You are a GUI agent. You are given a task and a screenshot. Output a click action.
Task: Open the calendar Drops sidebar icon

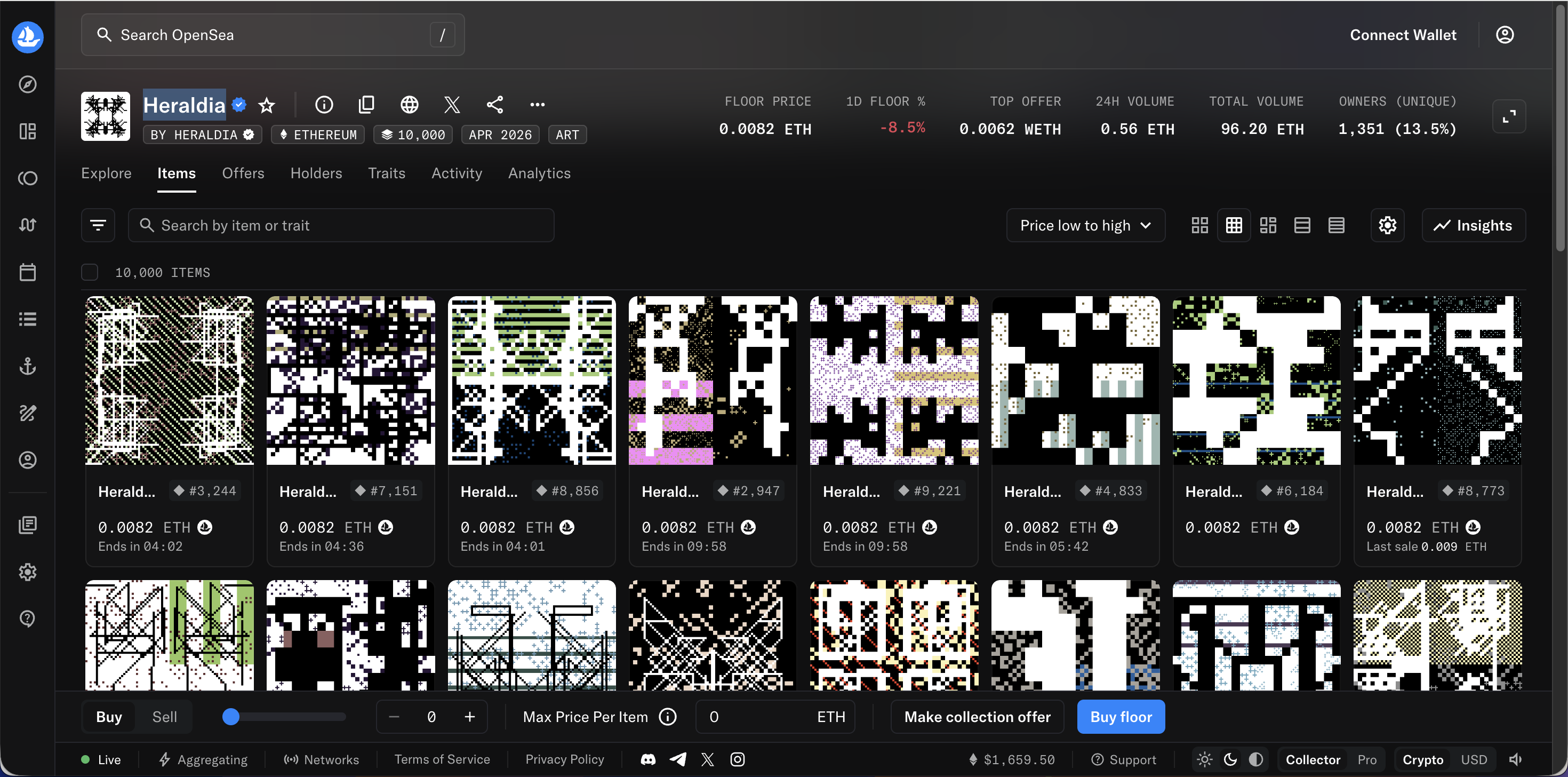coord(27,272)
